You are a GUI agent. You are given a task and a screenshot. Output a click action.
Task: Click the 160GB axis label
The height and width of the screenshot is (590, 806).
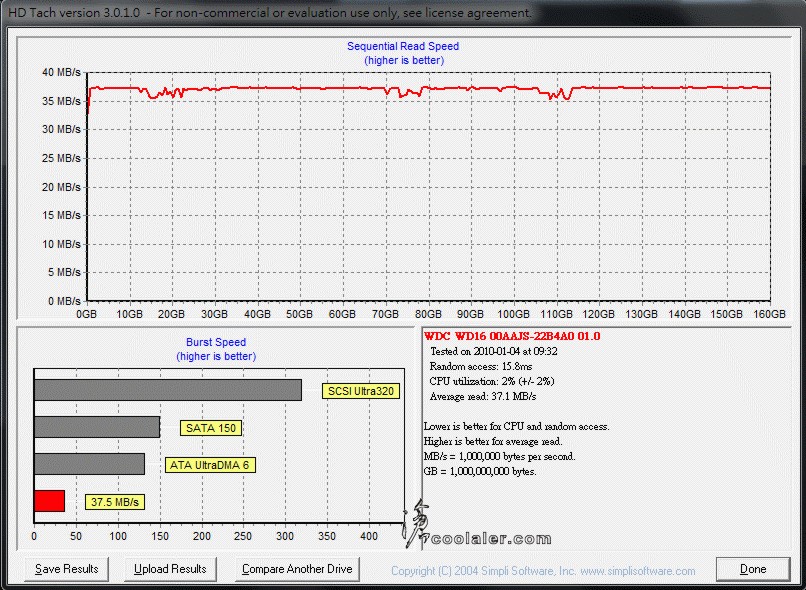tap(769, 314)
